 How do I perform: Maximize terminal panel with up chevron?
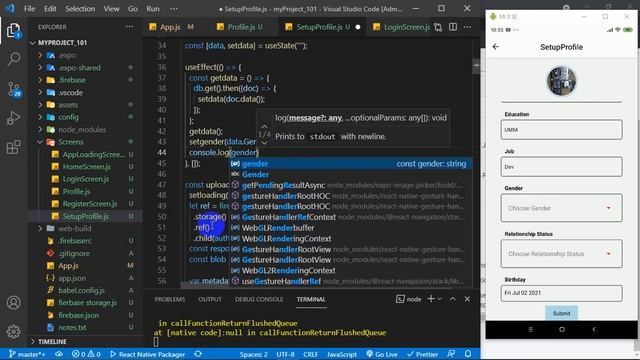(x=453, y=299)
